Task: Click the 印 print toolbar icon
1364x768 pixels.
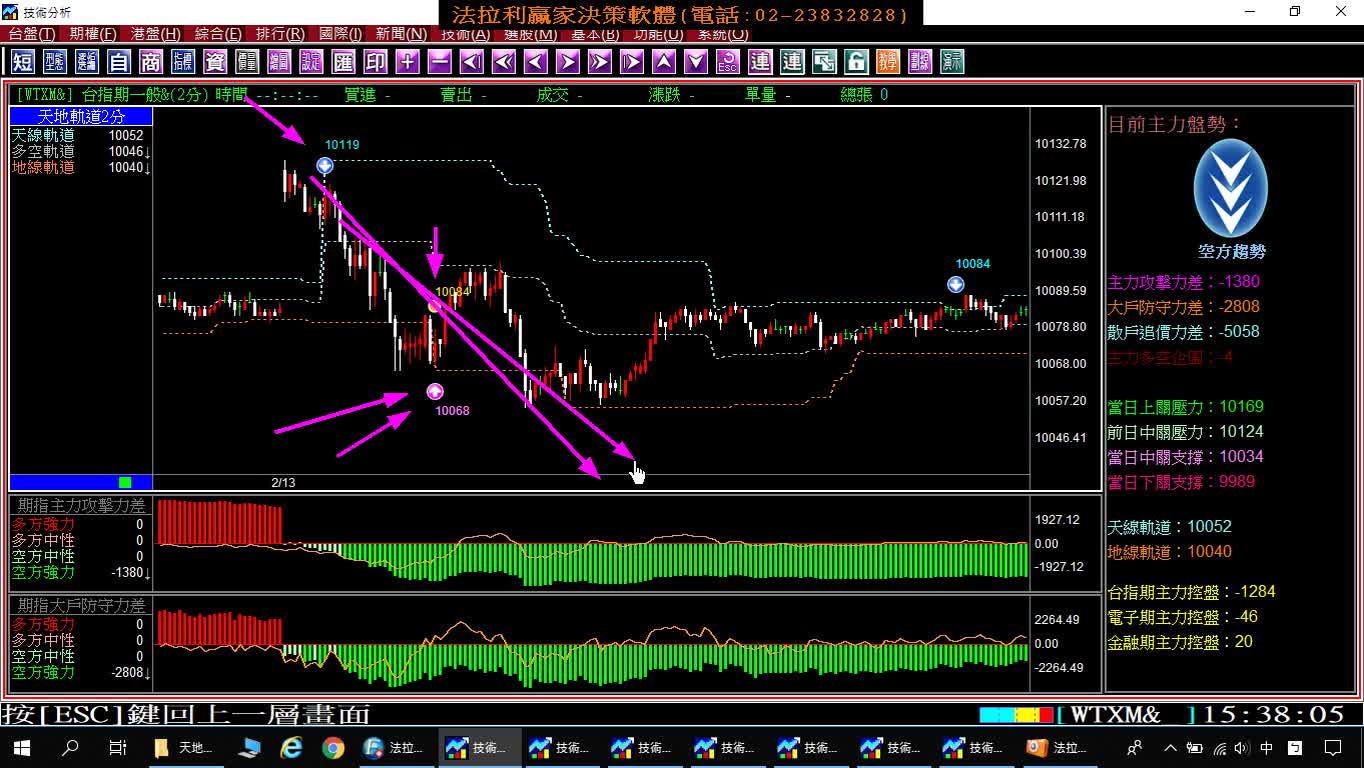Action: (375, 62)
